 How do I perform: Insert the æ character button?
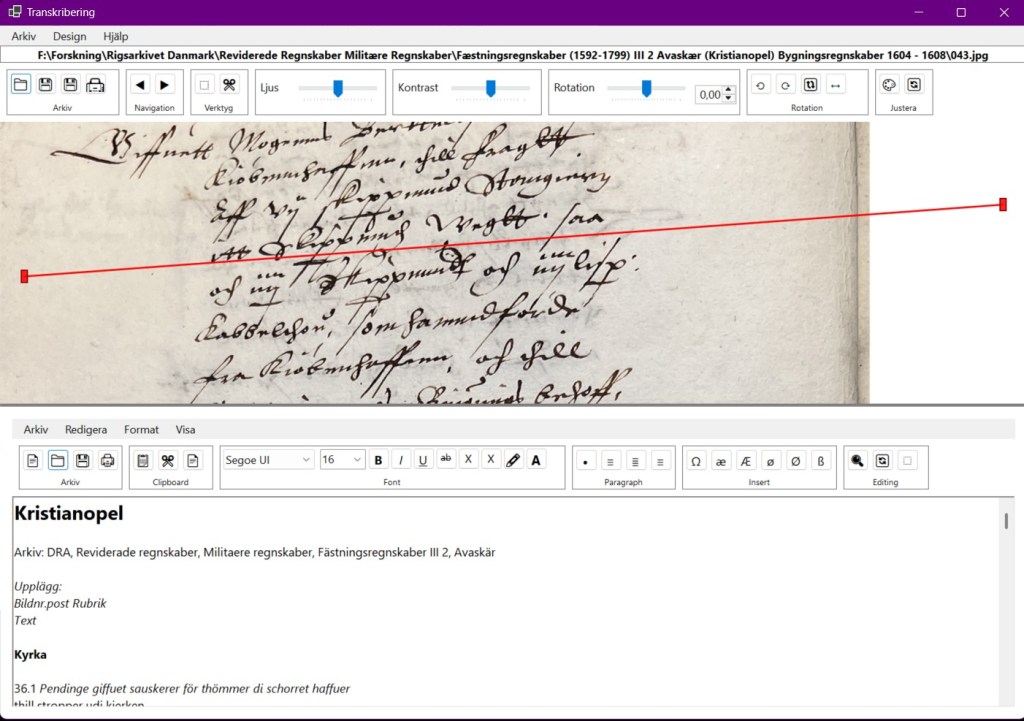[721, 460]
